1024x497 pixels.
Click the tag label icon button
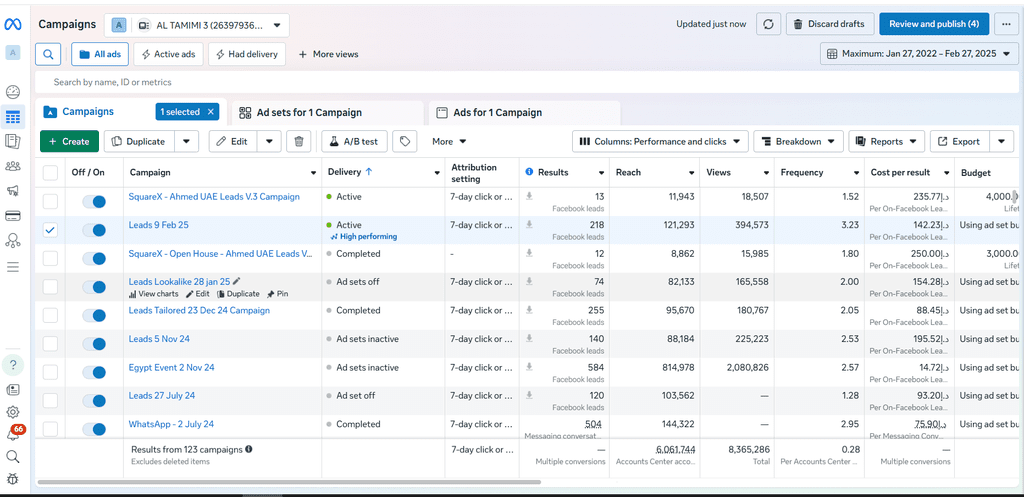click(x=405, y=141)
